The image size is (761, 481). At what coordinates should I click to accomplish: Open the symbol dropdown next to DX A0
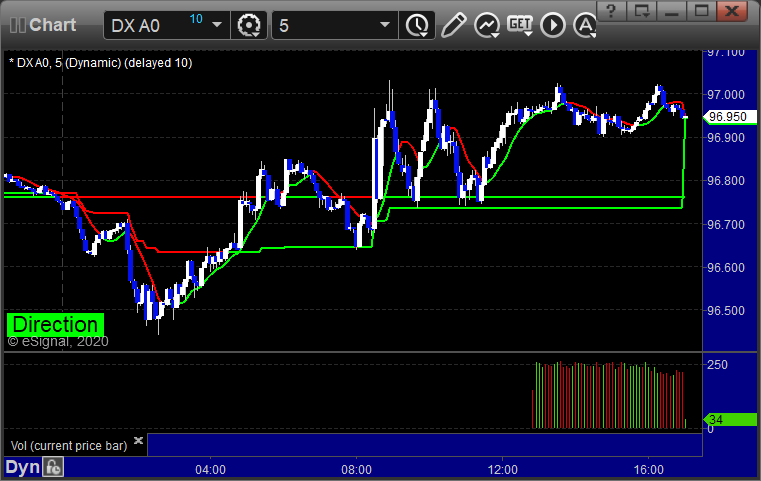217,25
